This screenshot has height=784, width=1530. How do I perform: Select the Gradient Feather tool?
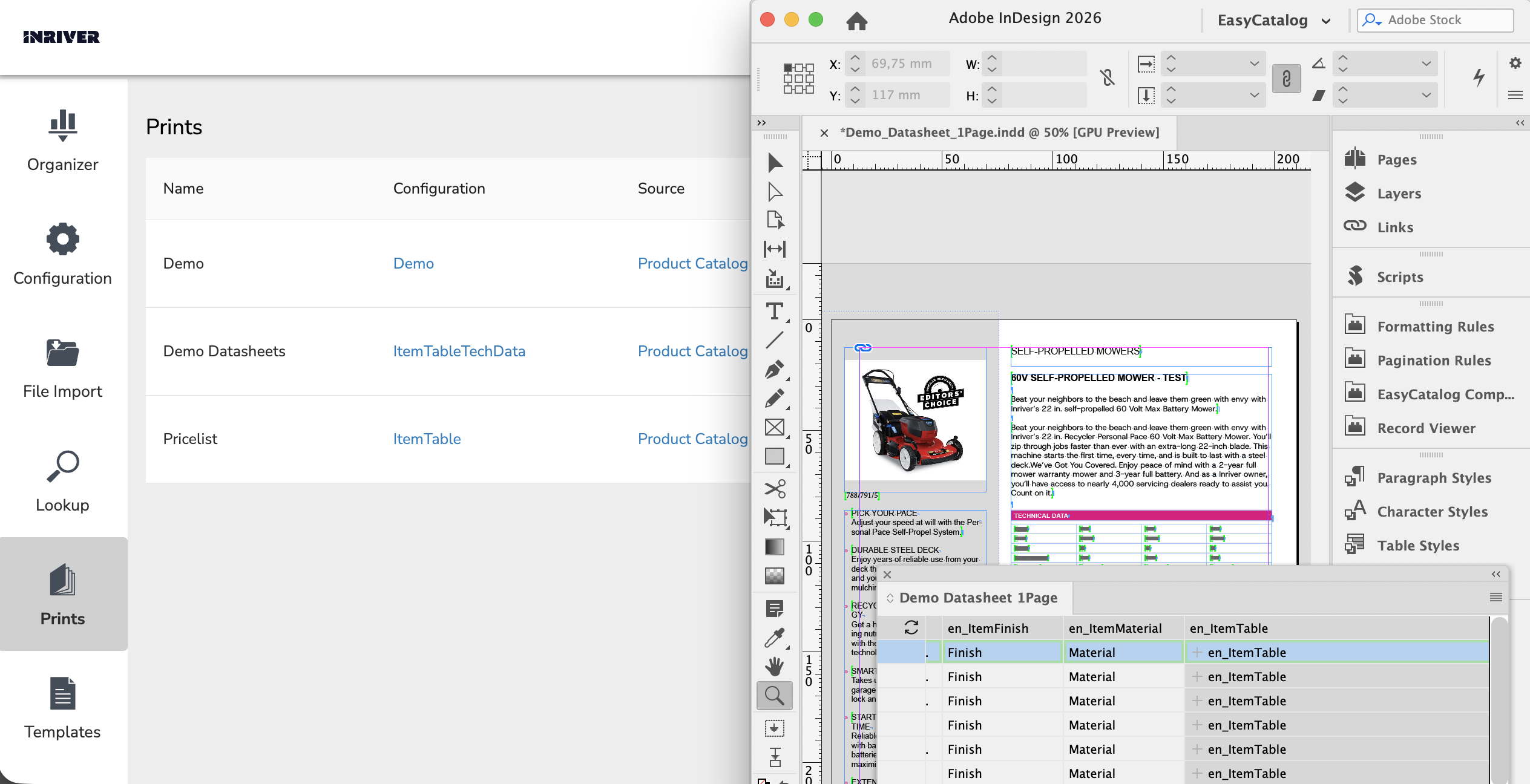tap(775, 576)
